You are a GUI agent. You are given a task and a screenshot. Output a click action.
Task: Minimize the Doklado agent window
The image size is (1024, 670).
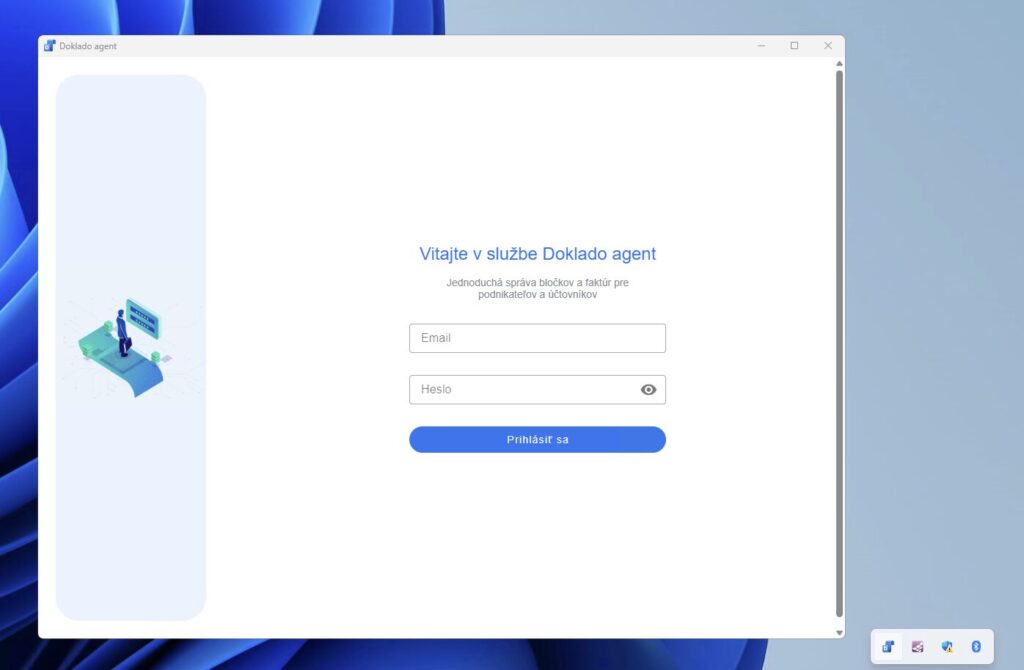click(x=761, y=46)
